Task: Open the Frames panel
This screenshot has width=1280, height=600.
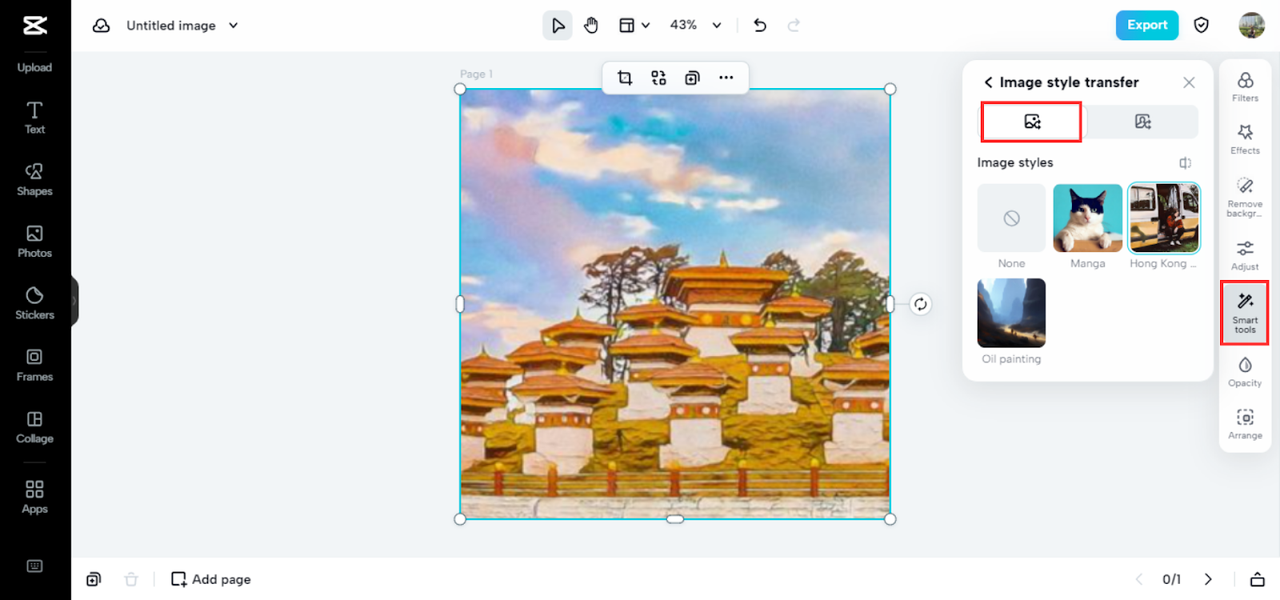Action: tap(35, 365)
